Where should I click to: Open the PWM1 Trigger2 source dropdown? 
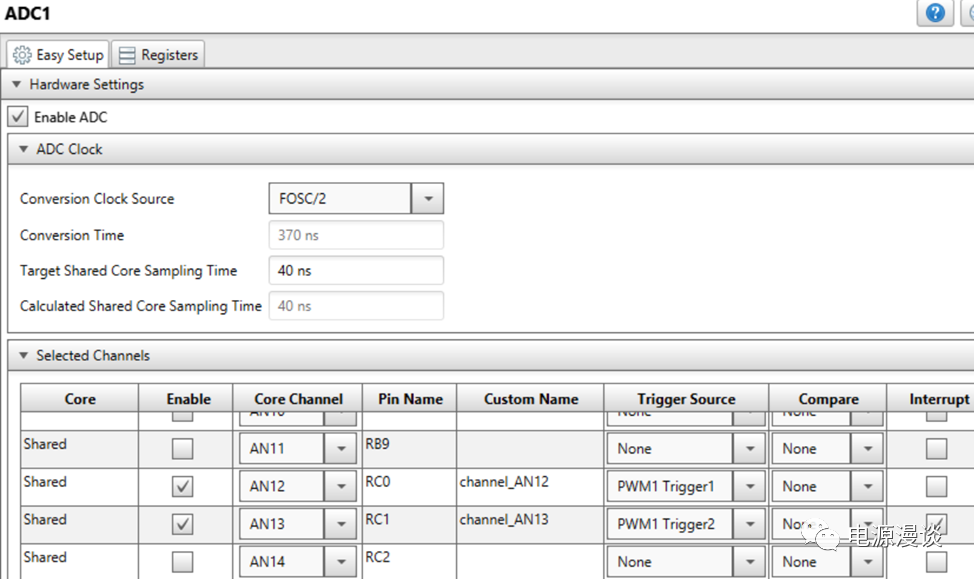pos(749,524)
